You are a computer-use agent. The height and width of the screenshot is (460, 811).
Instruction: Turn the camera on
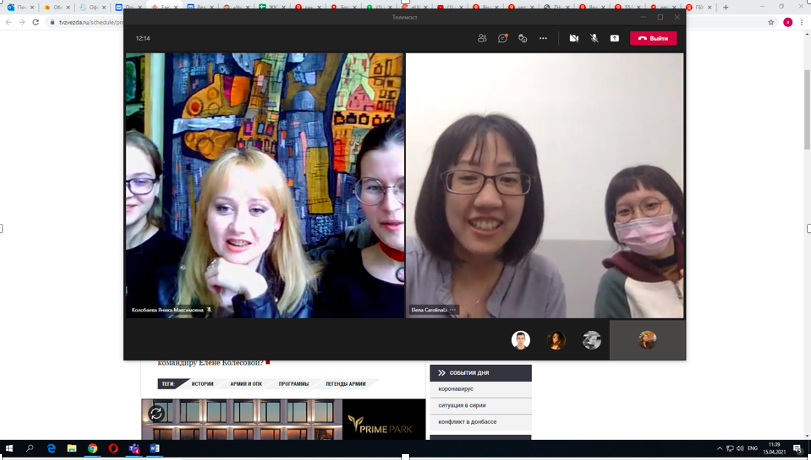pos(574,38)
